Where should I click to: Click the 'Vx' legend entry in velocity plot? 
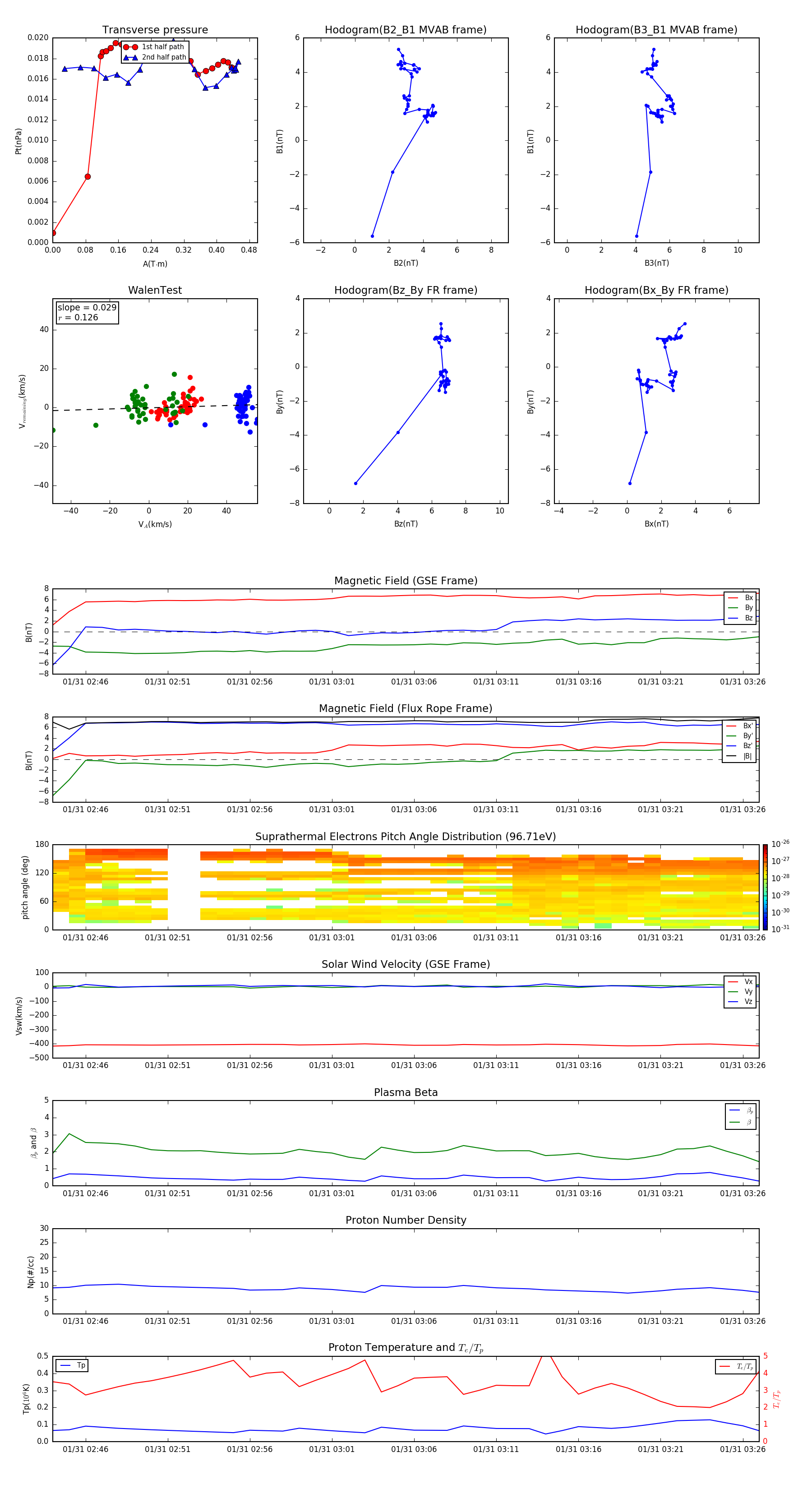(x=740, y=981)
